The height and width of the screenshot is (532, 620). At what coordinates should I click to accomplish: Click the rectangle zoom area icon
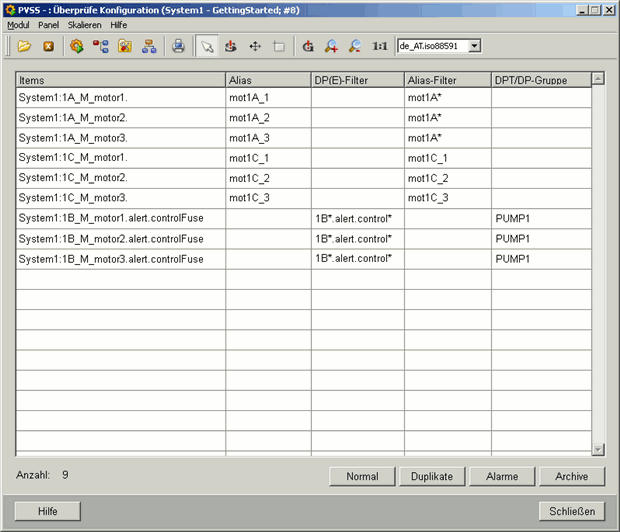click(279, 46)
